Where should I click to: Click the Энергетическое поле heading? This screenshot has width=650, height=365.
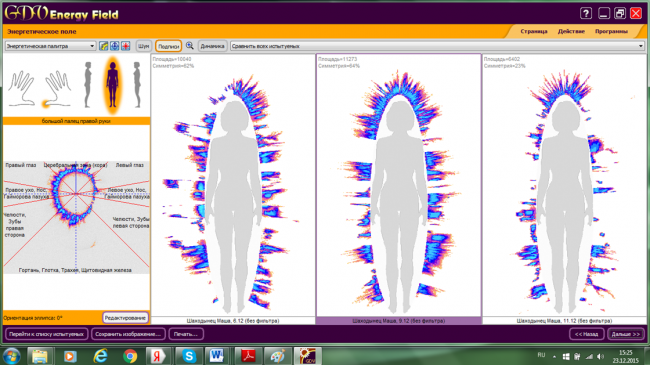click(41, 32)
